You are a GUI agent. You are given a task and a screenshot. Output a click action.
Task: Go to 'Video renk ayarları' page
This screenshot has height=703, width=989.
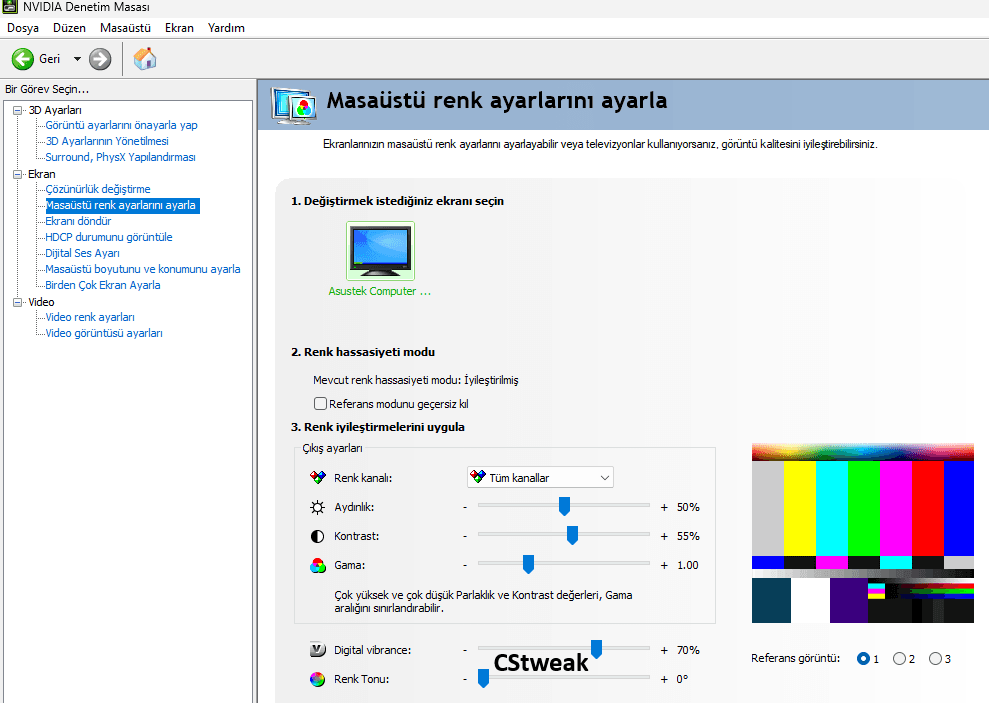coord(90,317)
